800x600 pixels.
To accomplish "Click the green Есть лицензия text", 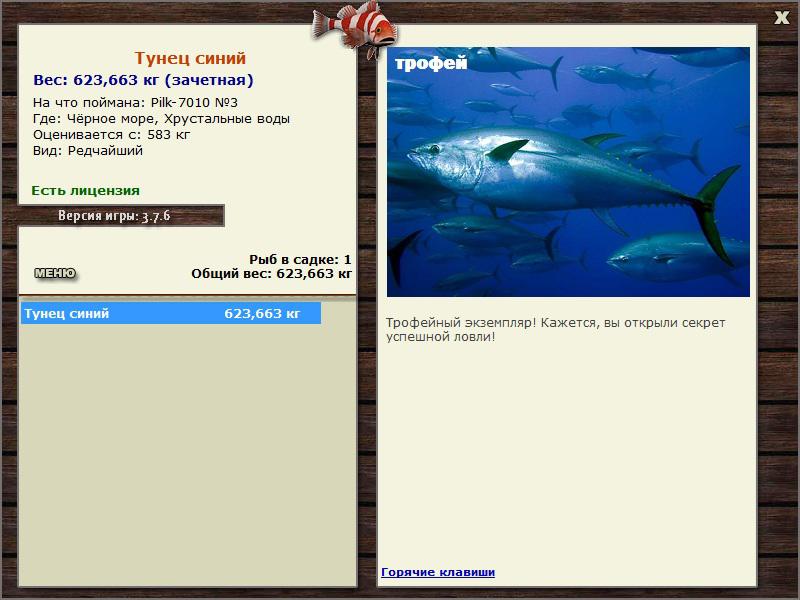I will tap(85, 191).
